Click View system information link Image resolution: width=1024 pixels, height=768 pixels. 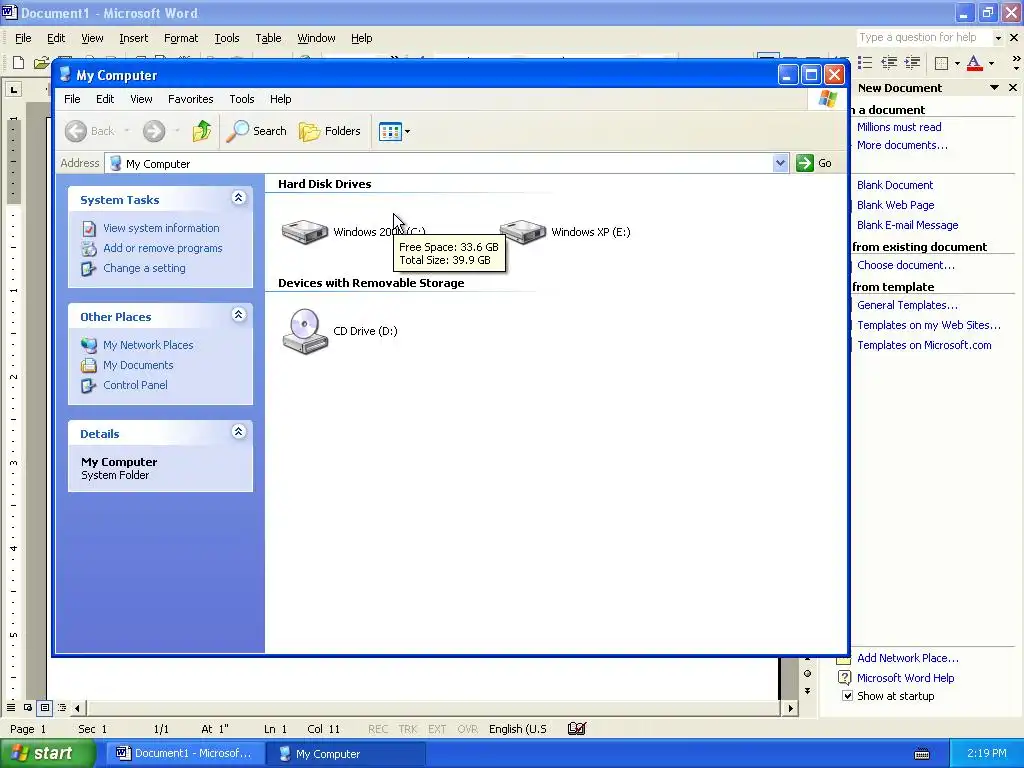point(161,228)
